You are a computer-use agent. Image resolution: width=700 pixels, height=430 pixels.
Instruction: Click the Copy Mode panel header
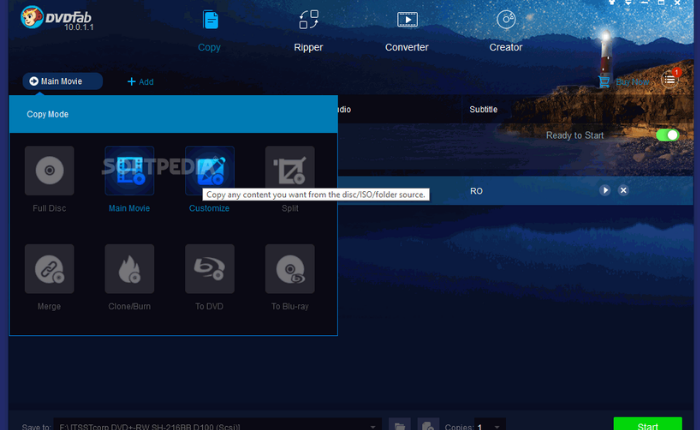point(173,114)
